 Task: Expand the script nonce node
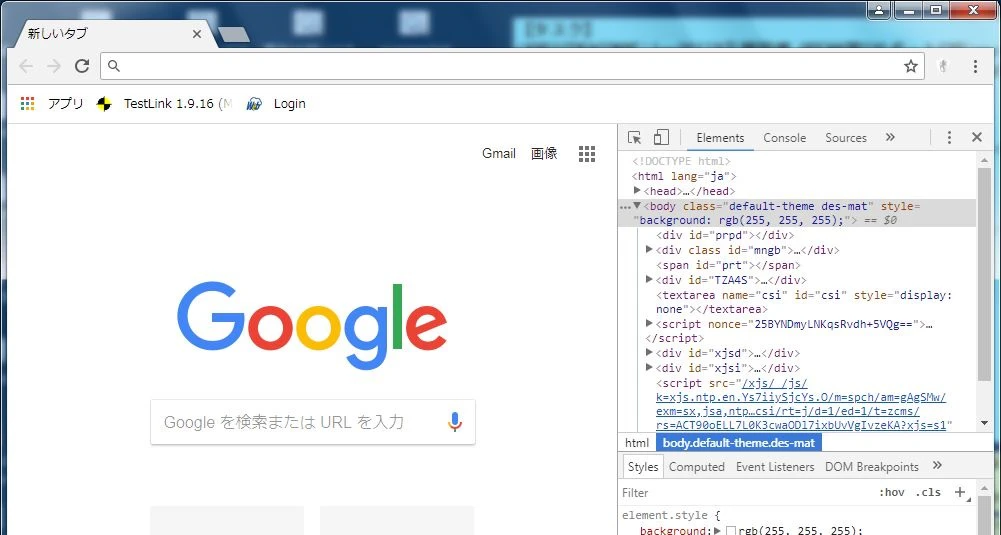click(649, 324)
